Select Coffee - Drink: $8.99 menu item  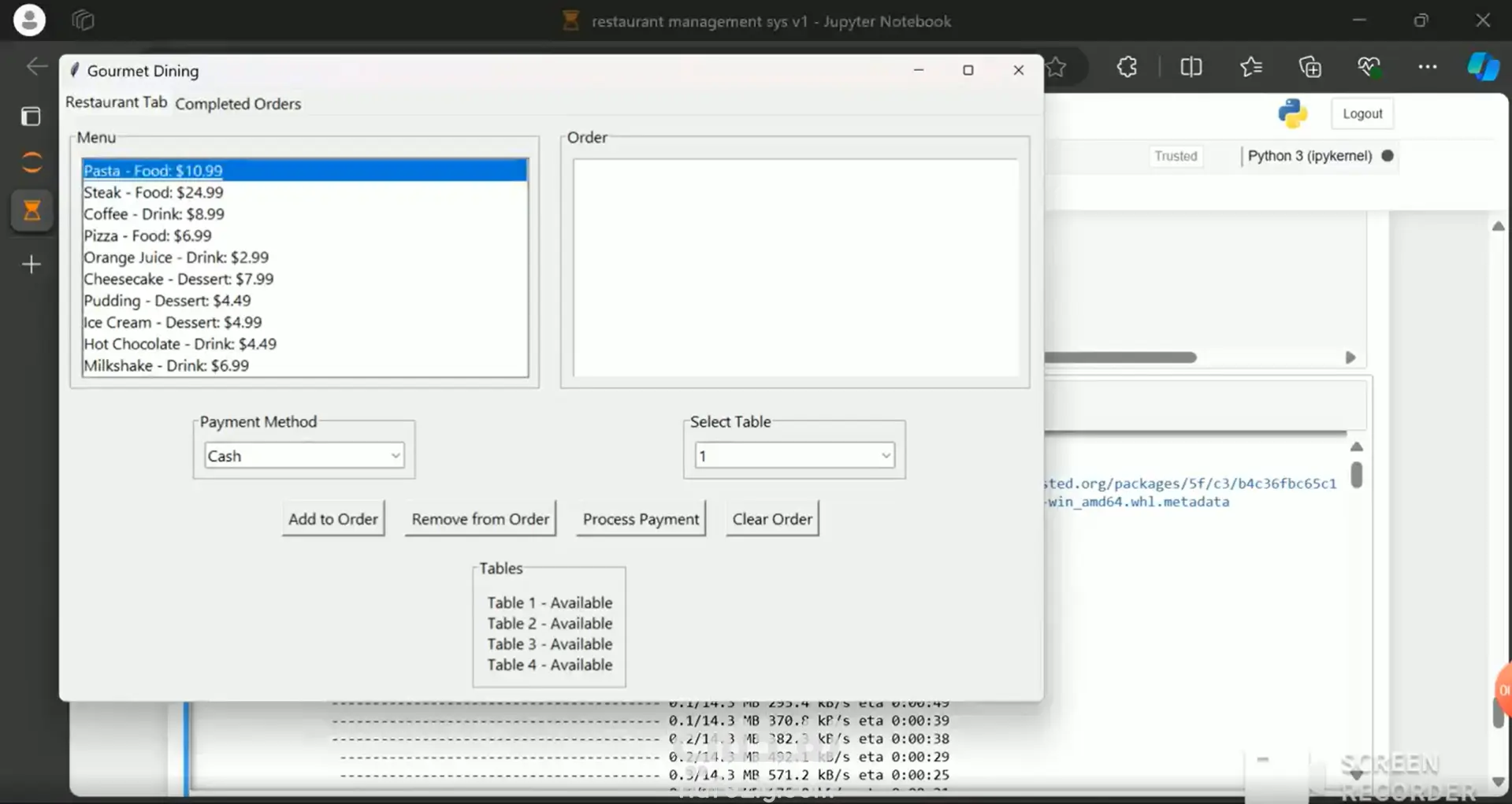(305, 214)
